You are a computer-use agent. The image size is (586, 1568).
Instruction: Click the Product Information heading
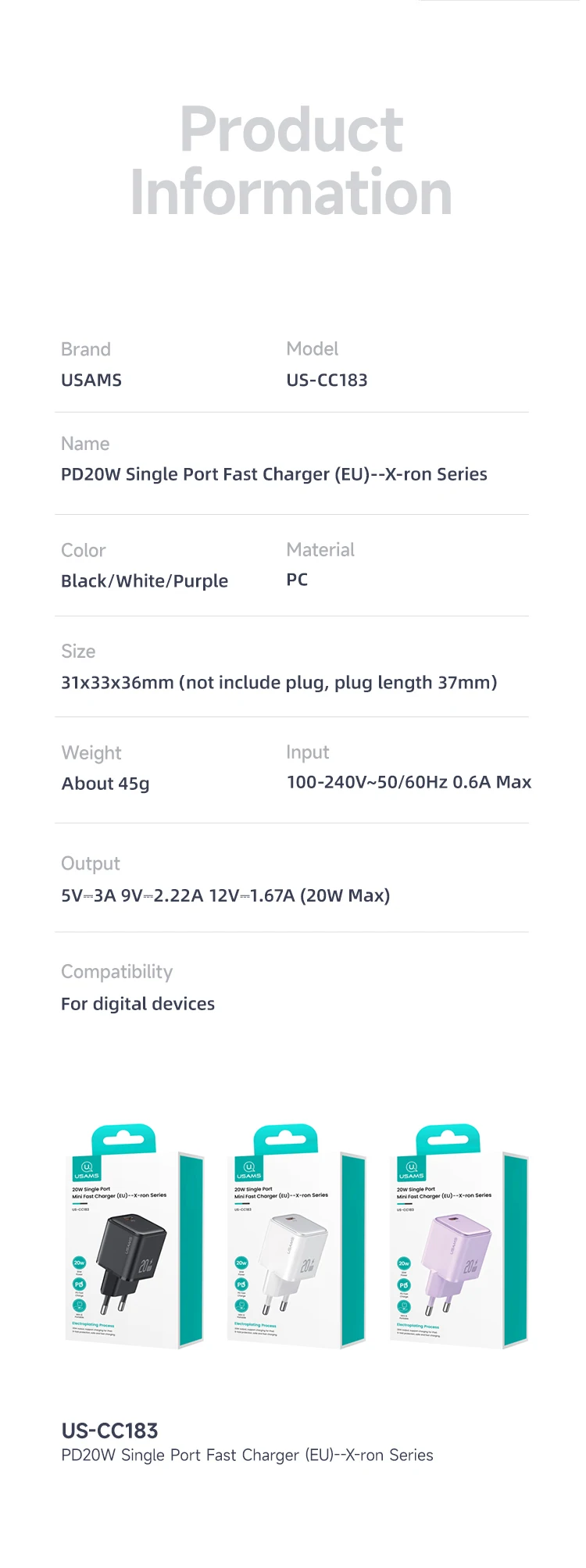[291, 161]
